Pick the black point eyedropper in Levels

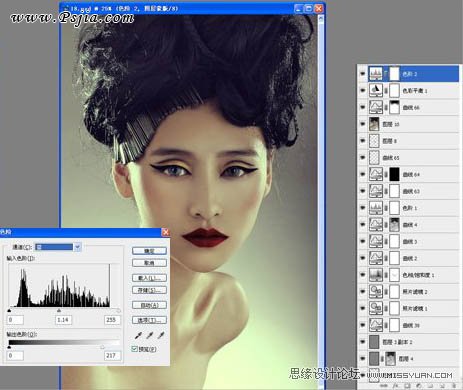click(138, 335)
